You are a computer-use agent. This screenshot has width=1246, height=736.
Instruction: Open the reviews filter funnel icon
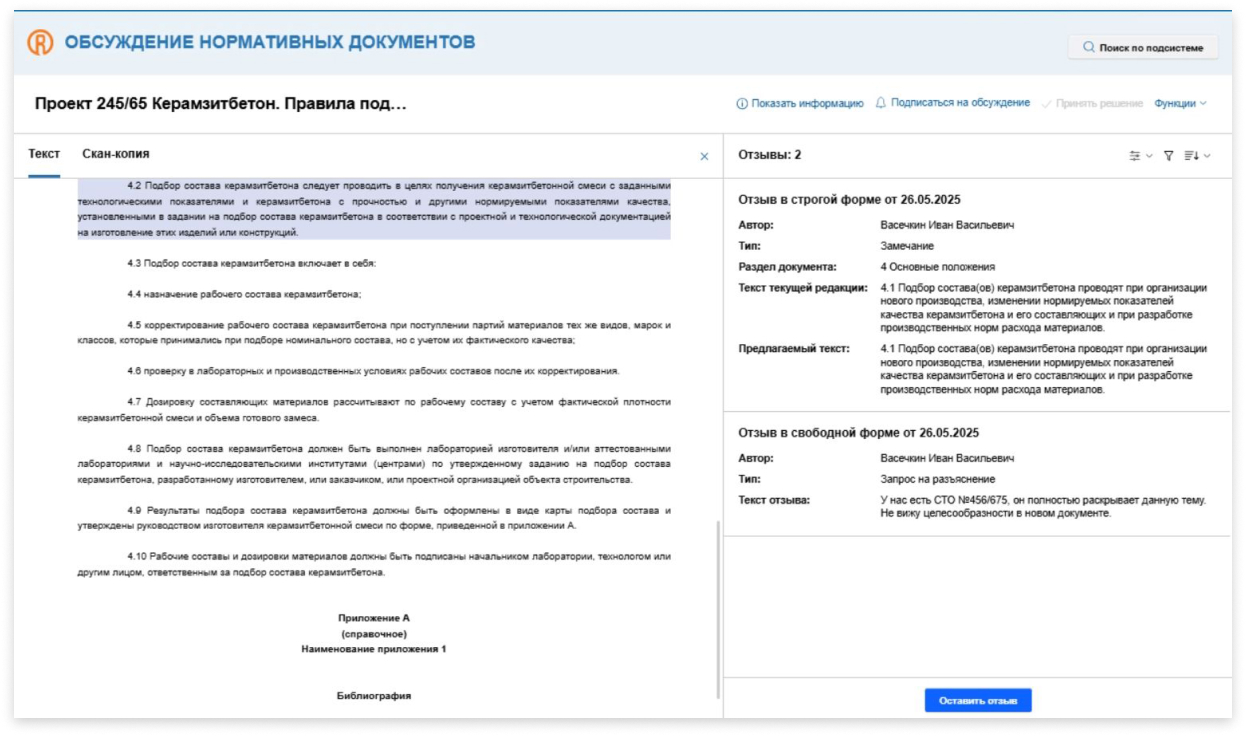point(1168,156)
